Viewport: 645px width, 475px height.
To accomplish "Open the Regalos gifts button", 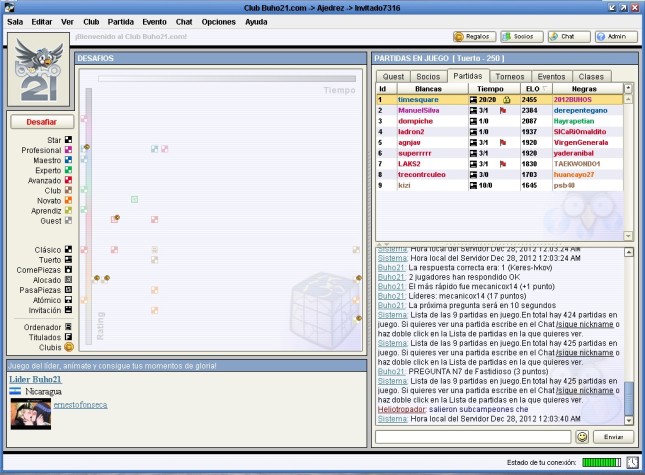I will pos(474,36).
